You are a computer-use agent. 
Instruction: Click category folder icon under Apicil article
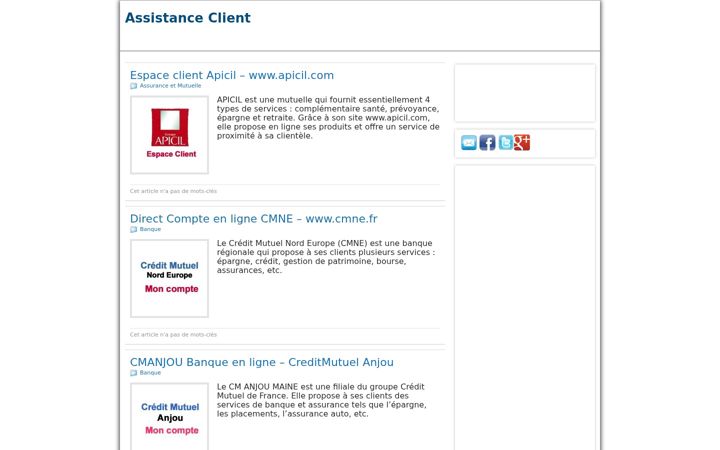click(x=134, y=86)
